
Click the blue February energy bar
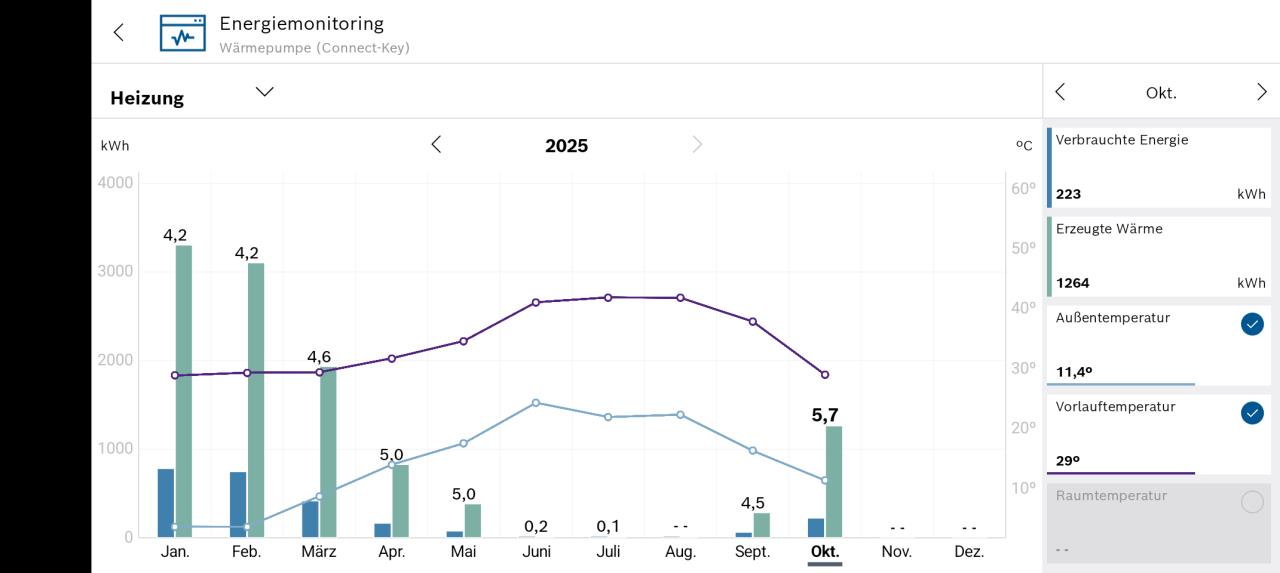point(238,504)
